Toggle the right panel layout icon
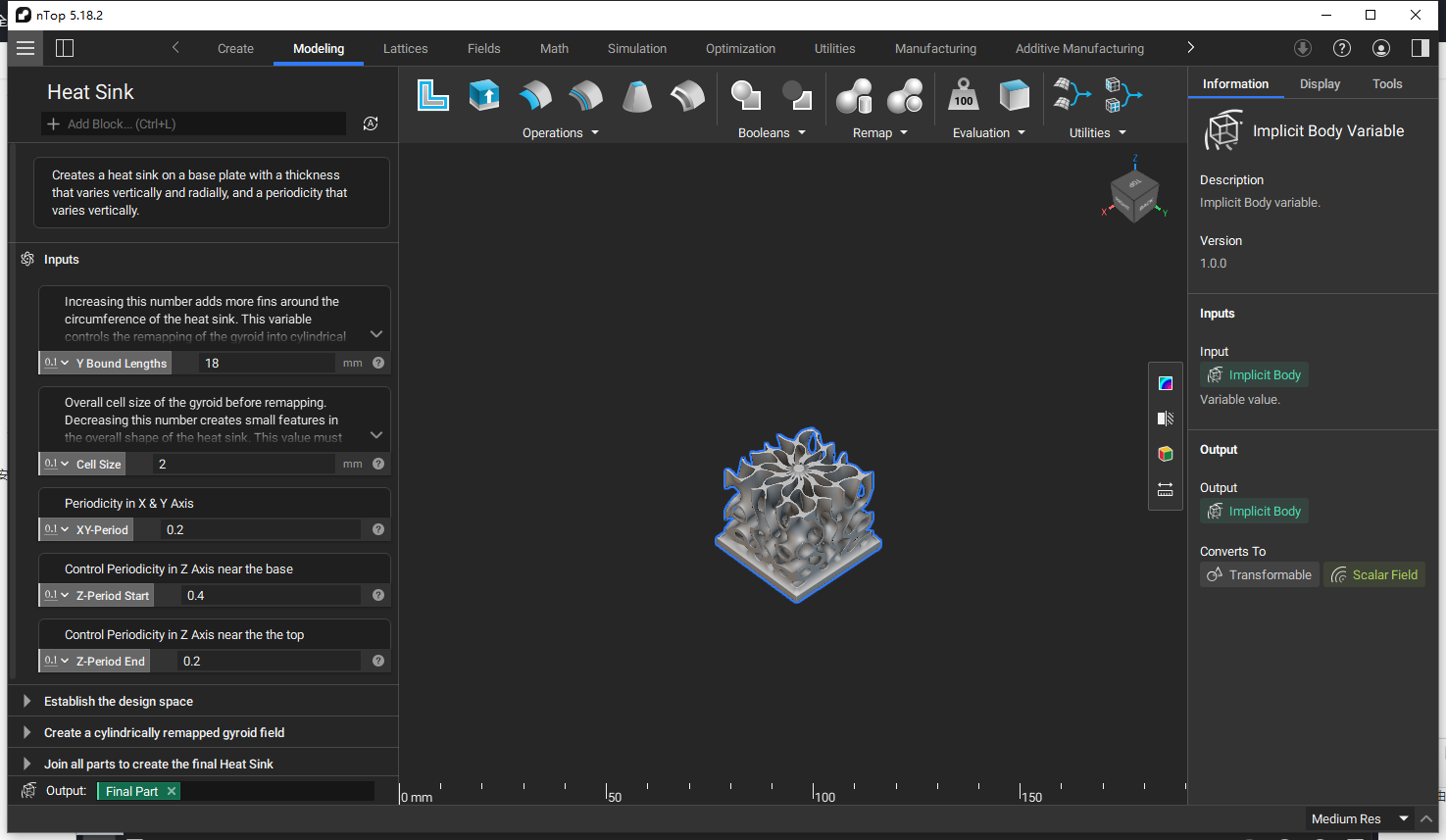Screen dimensions: 1446x840 1420,48
